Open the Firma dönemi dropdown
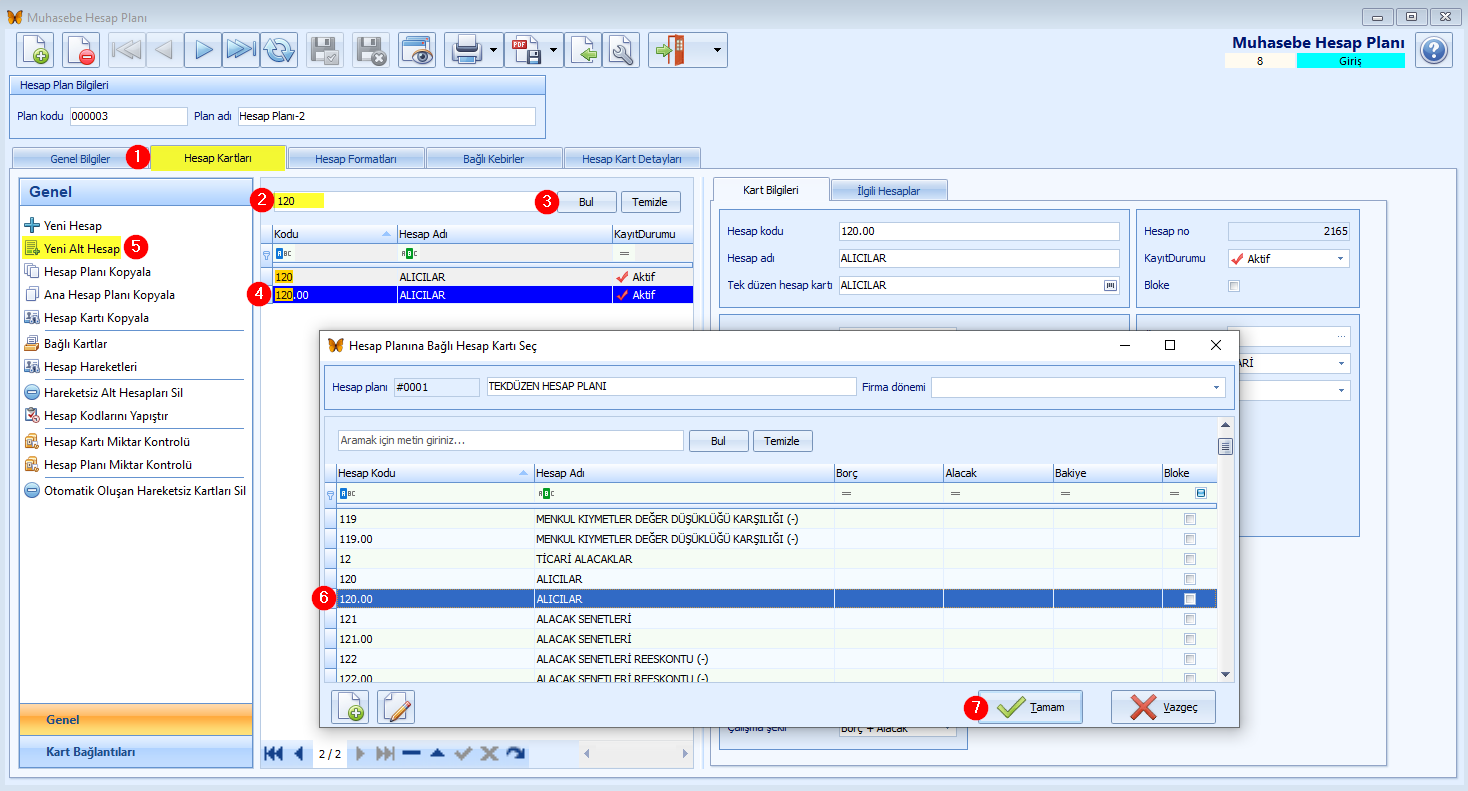Screen dimensions: 1468x791 coord(1217,387)
